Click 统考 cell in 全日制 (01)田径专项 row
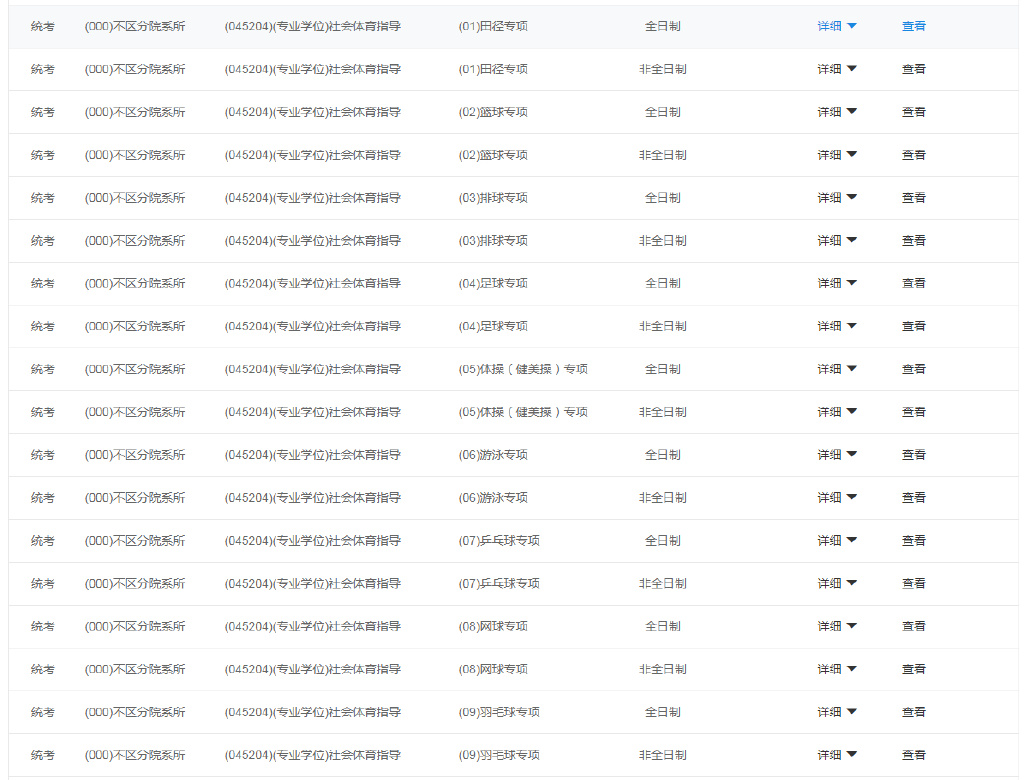The width and height of the screenshot is (1024, 780). pos(42,26)
